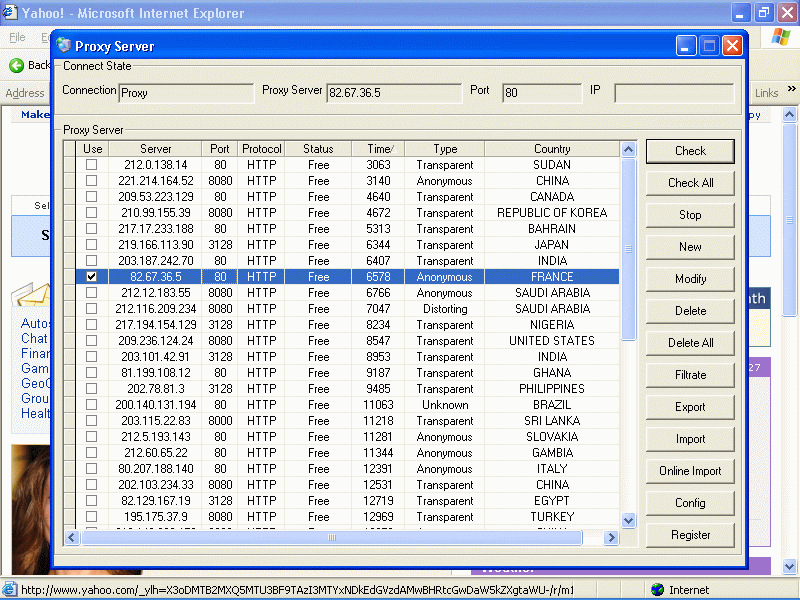Click the Export button
800x600 pixels.
point(690,407)
